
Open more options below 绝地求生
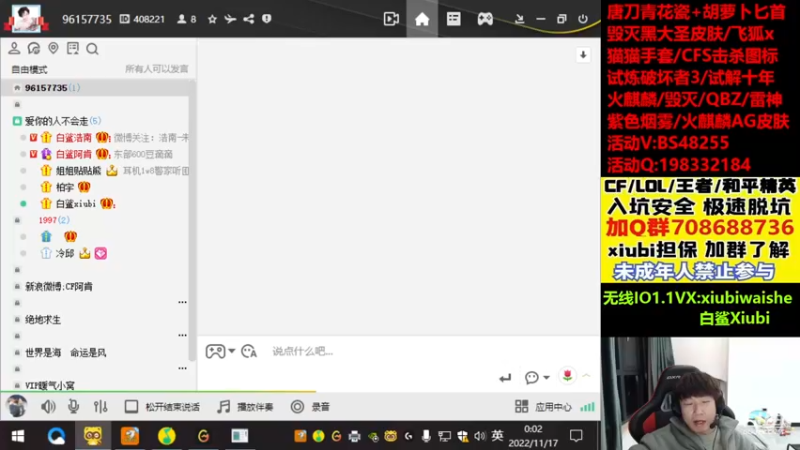coord(182,336)
